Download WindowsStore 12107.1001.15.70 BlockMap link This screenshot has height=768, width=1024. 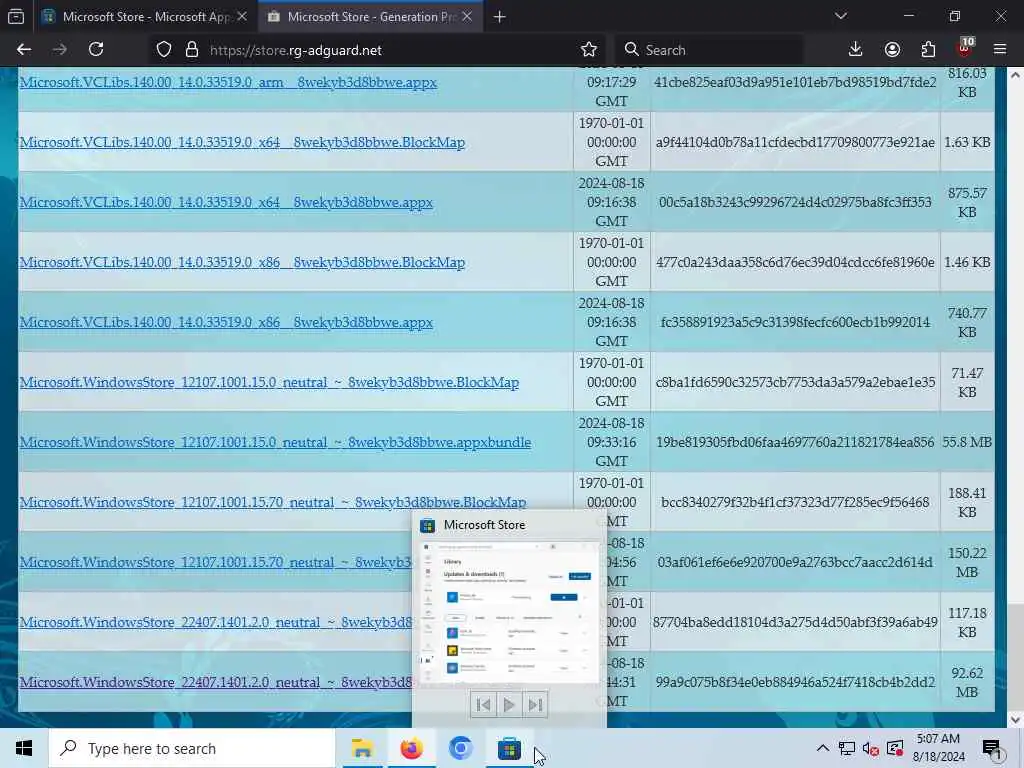coord(273,502)
